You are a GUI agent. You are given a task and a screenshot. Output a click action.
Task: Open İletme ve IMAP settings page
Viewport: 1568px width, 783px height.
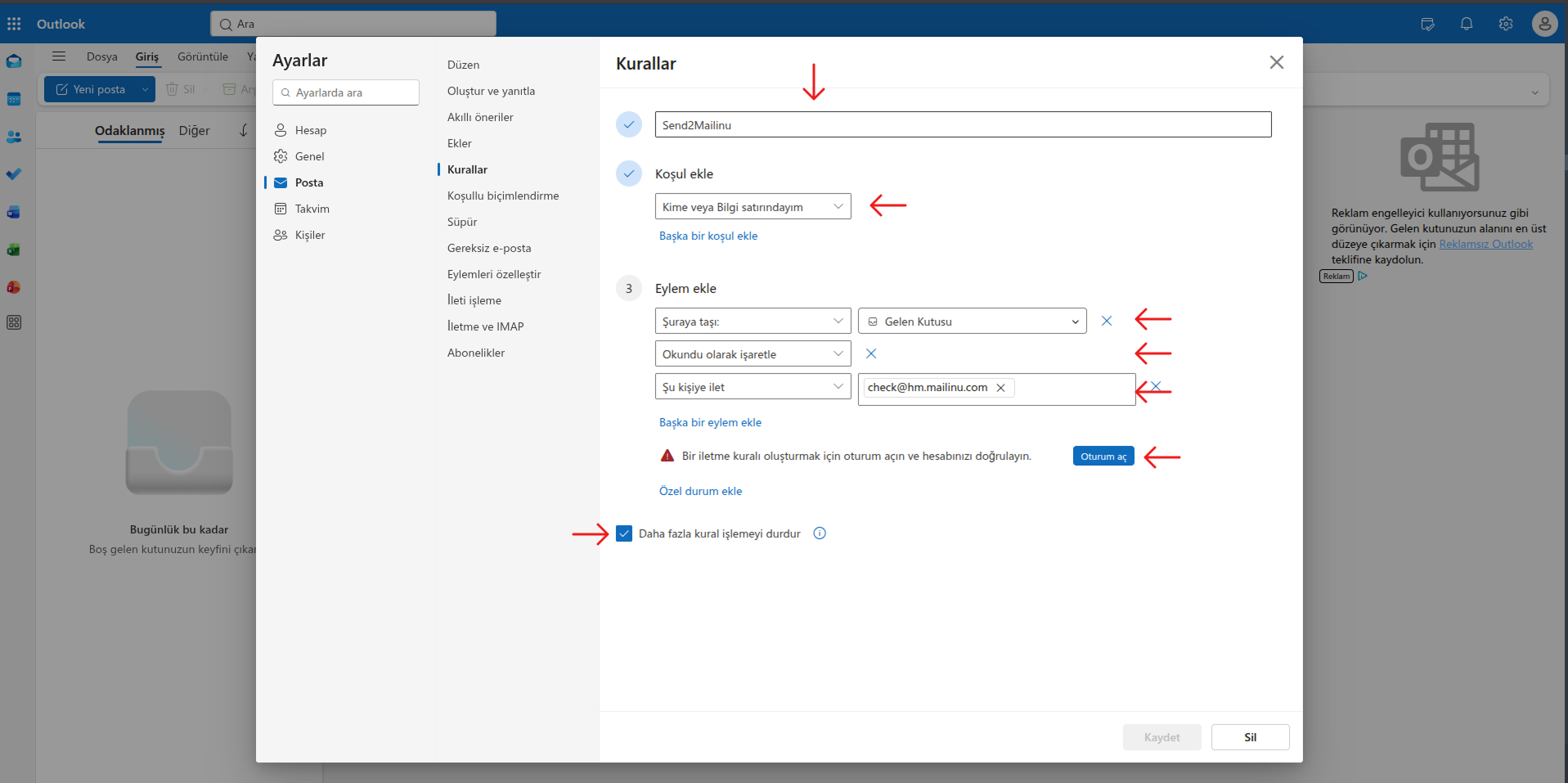pyautogui.click(x=486, y=326)
